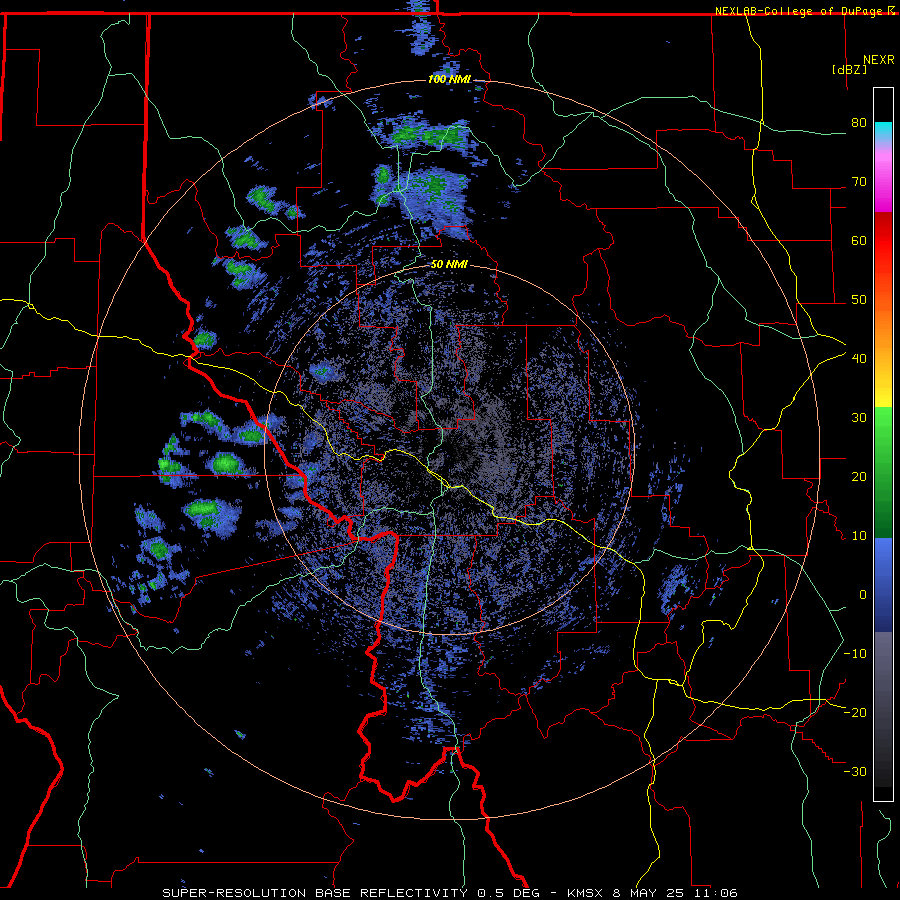Click the KMSX station identifier in caption
The width and height of the screenshot is (900, 900).
tap(584, 893)
